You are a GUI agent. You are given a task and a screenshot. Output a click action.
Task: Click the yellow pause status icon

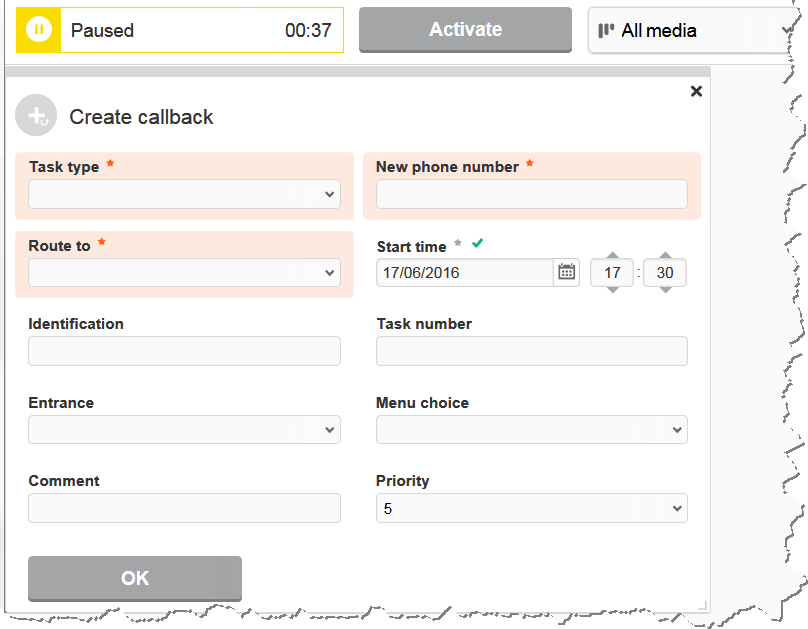(38, 30)
